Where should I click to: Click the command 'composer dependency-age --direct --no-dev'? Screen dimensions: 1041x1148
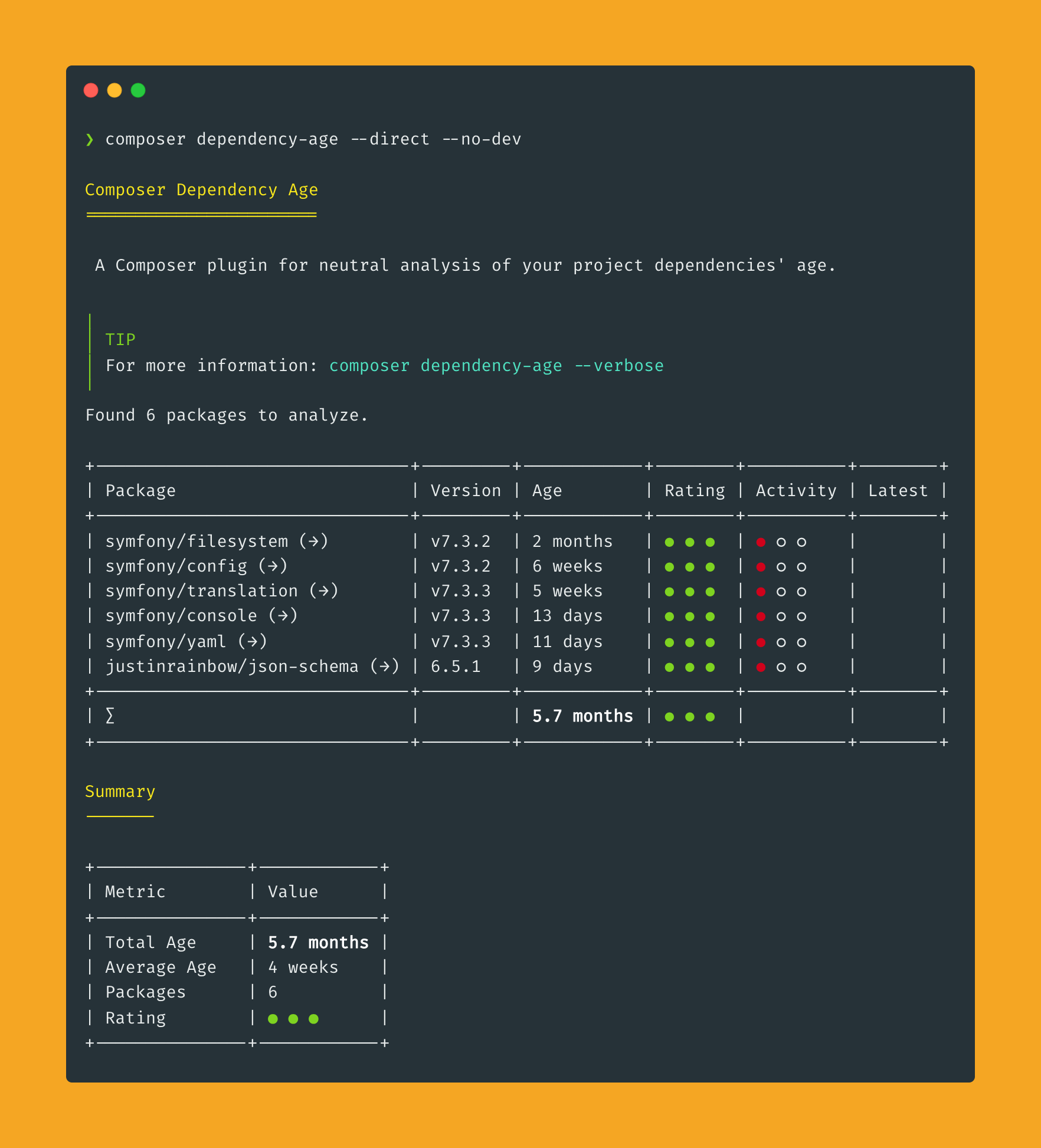tap(313, 139)
